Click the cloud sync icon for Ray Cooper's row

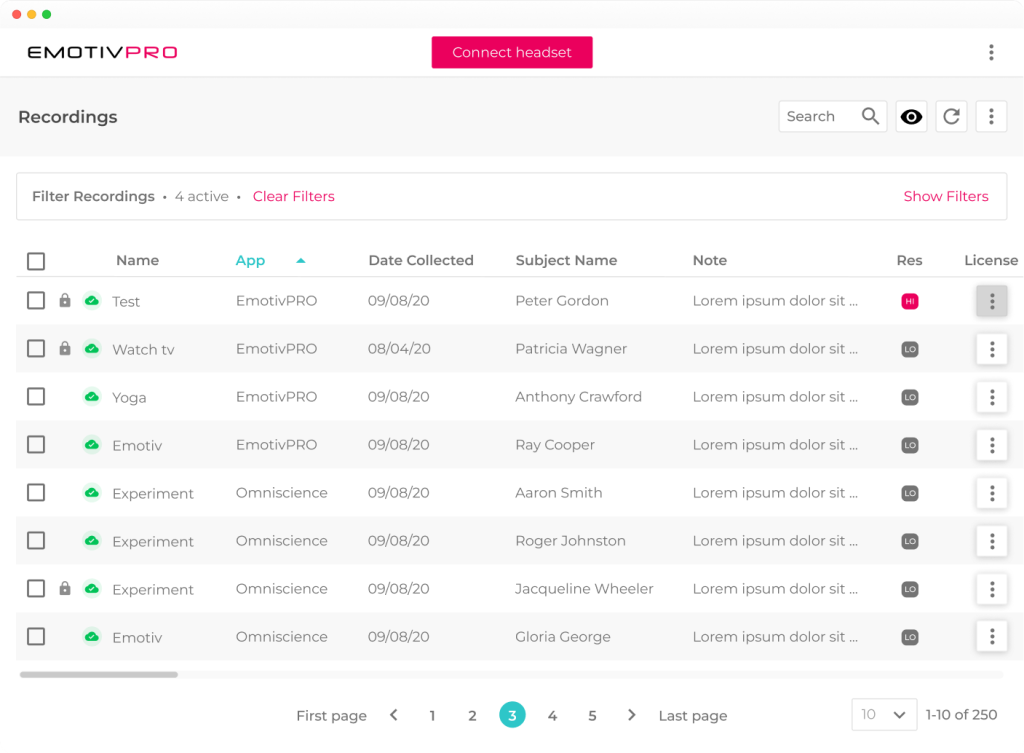click(92, 445)
